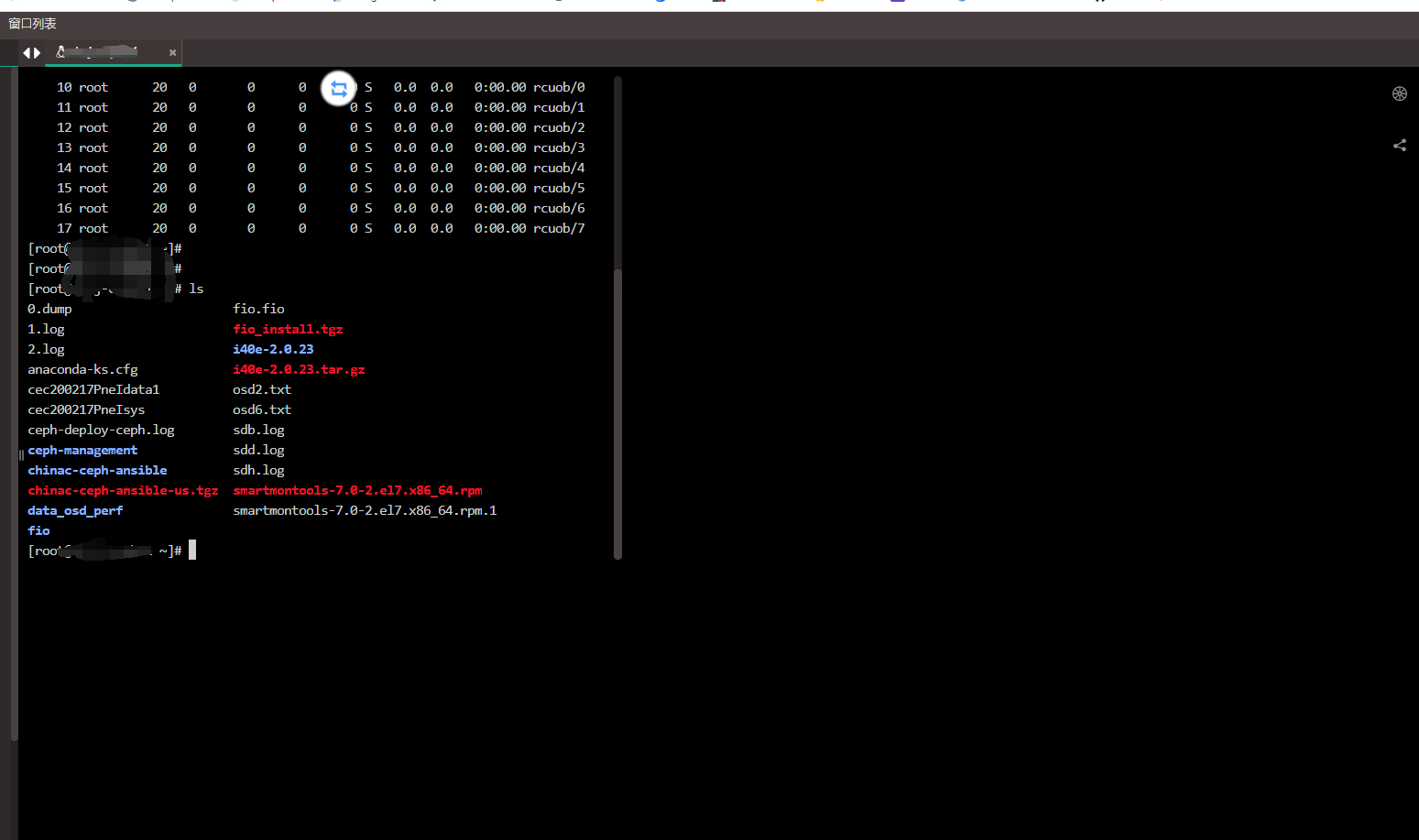
Task: Click the 窗口列表 header label
Action: [x=33, y=24]
